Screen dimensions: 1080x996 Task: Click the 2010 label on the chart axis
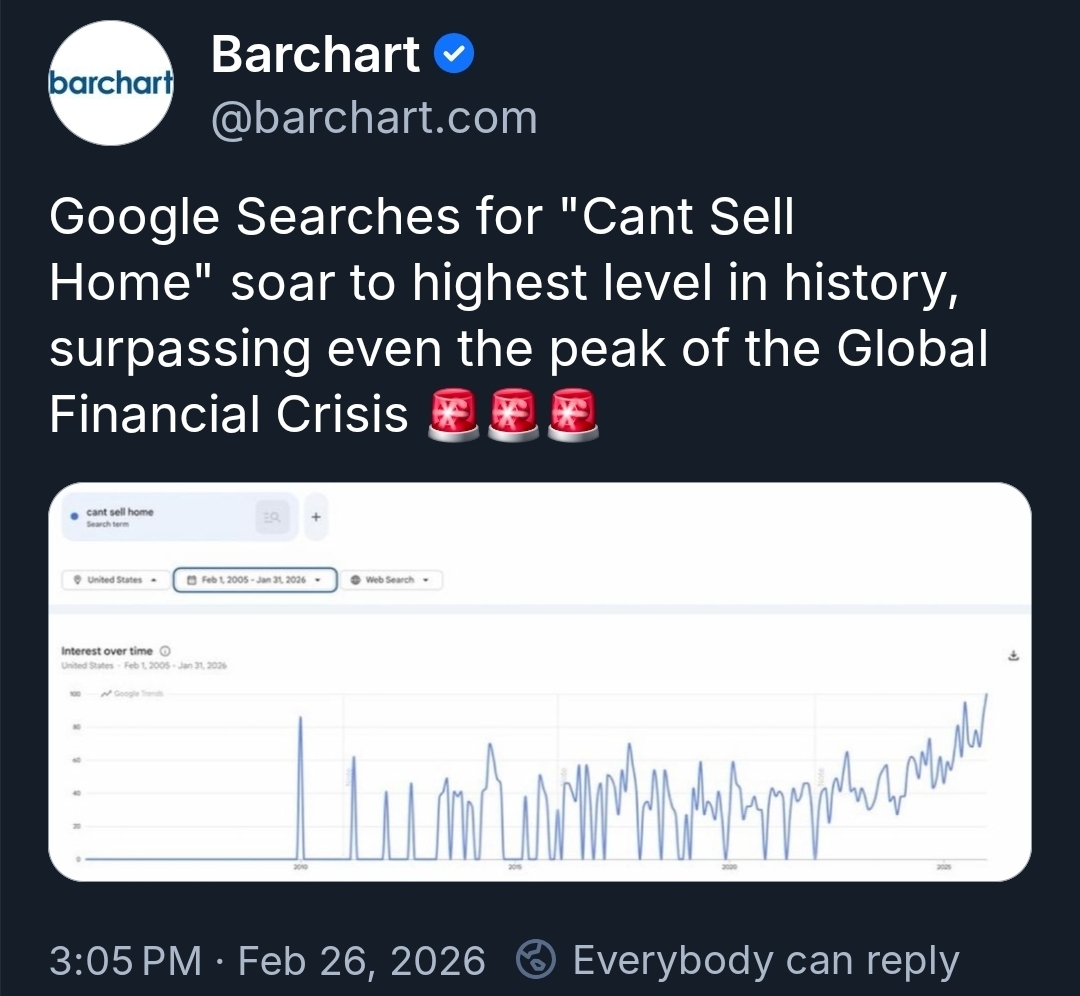pyautogui.click(x=301, y=869)
